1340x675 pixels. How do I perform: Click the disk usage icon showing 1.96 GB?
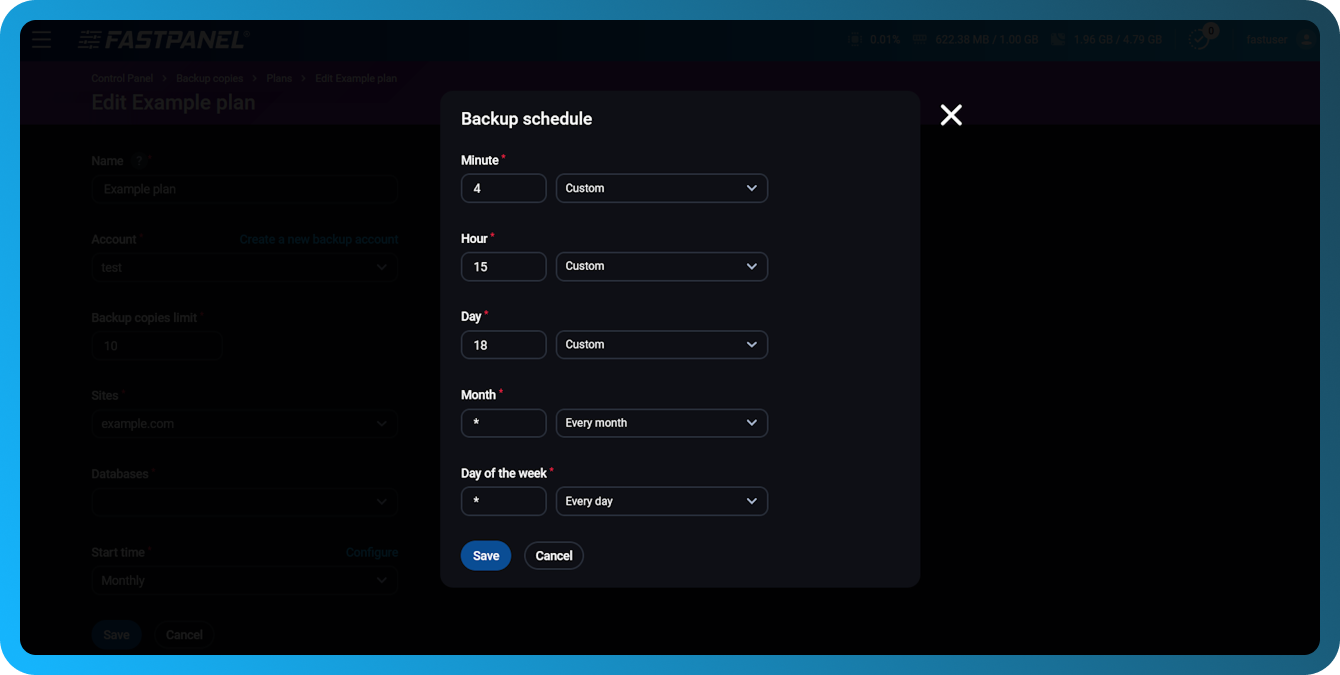pyautogui.click(x=1058, y=39)
